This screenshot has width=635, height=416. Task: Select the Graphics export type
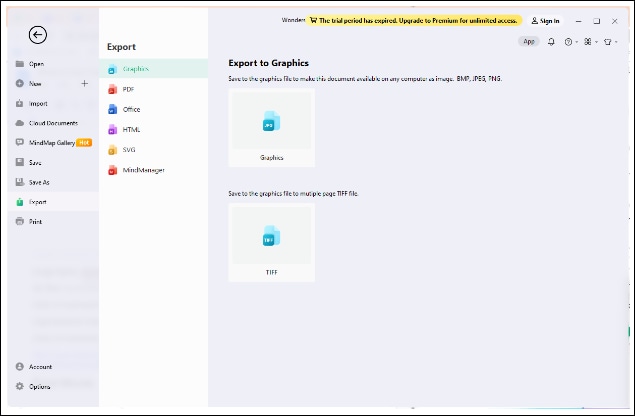coord(153,69)
